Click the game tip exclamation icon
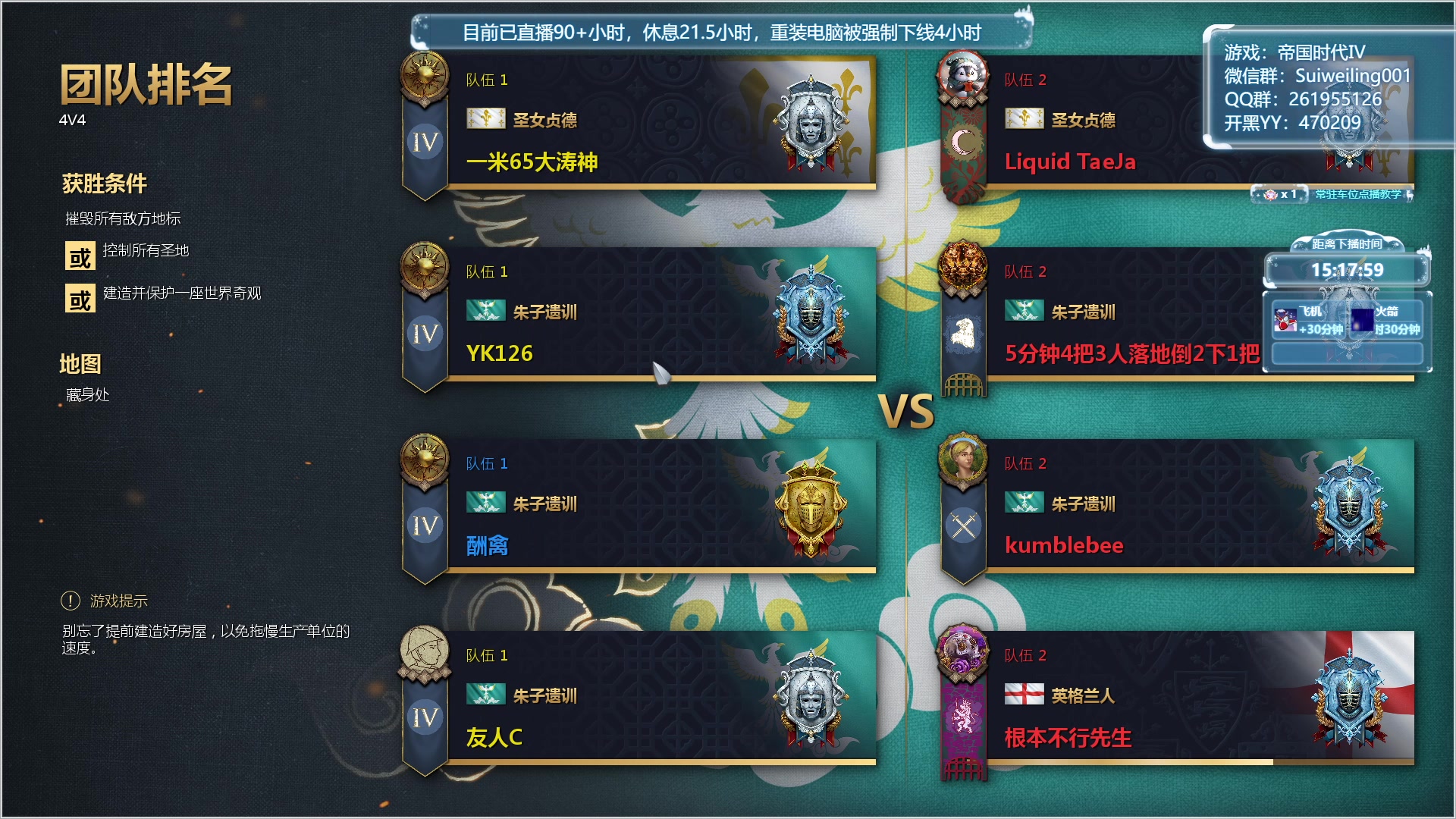Image resolution: width=1456 pixels, height=819 pixels. [71, 601]
